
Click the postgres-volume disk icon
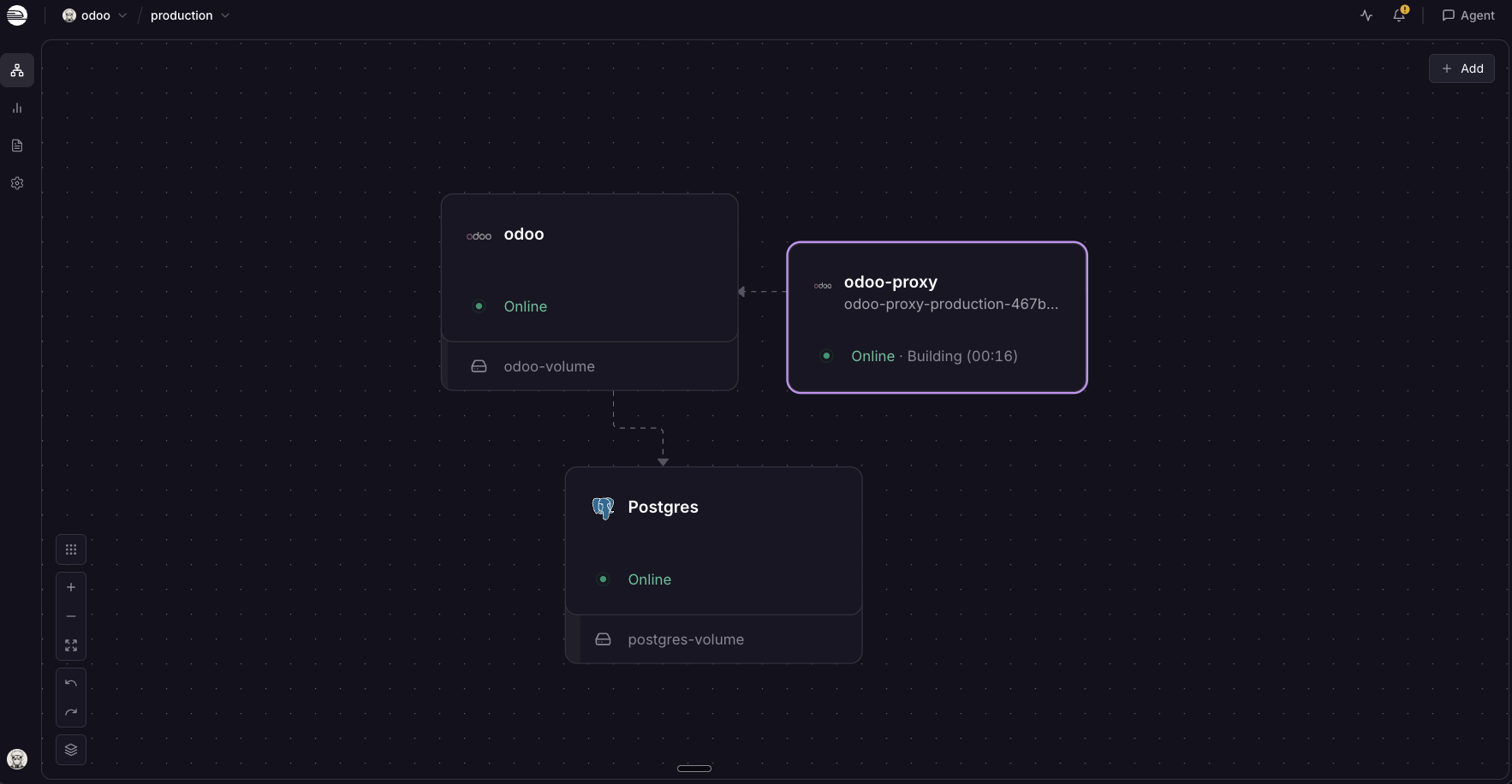coord(604,639)
